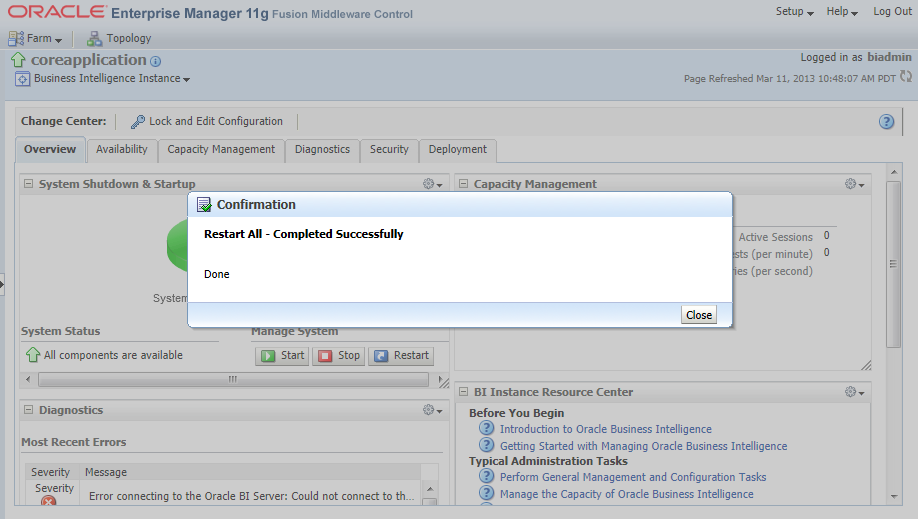Viewport: 918px width, 519px height.
Task: Click the error severity icon in Diagnostics
Action: 49,501
